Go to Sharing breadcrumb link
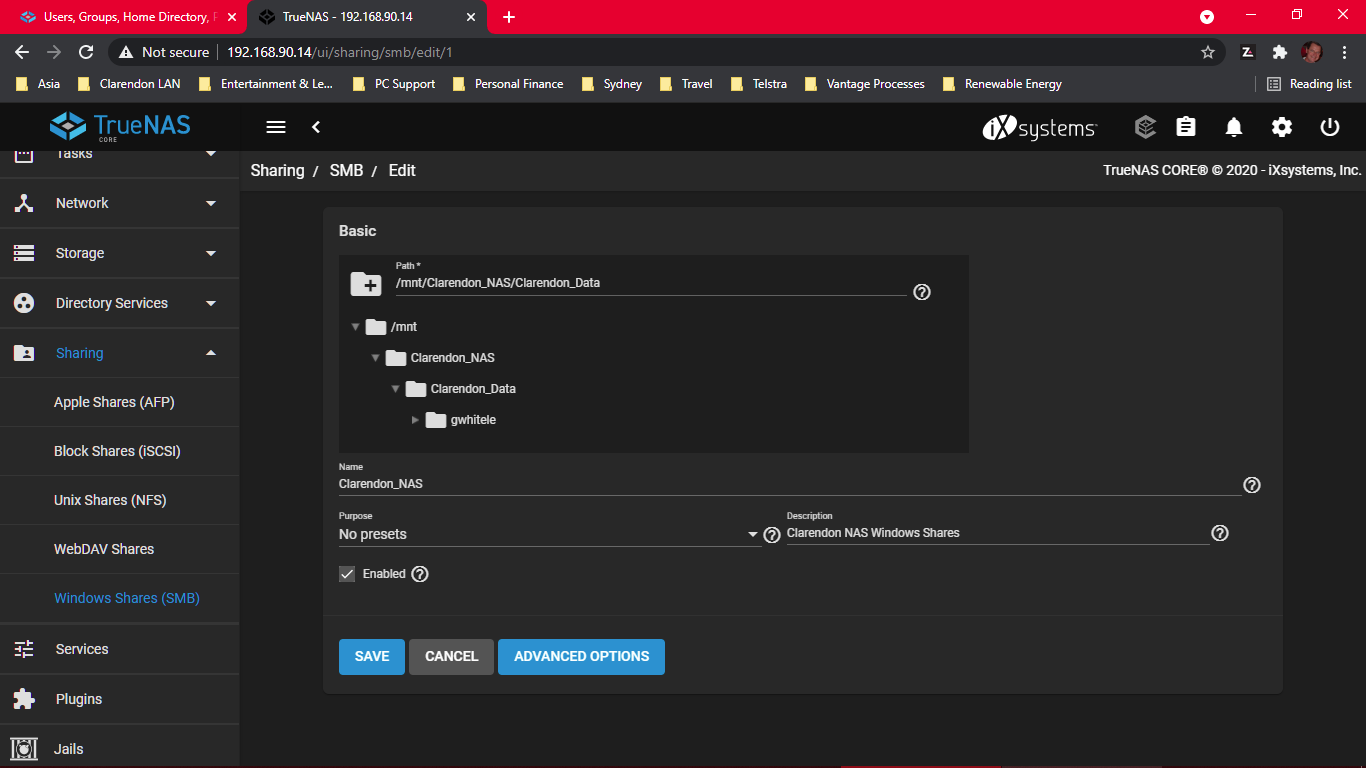The height and width of the screenshot is (768, 1366). click(x=277, y=171)
